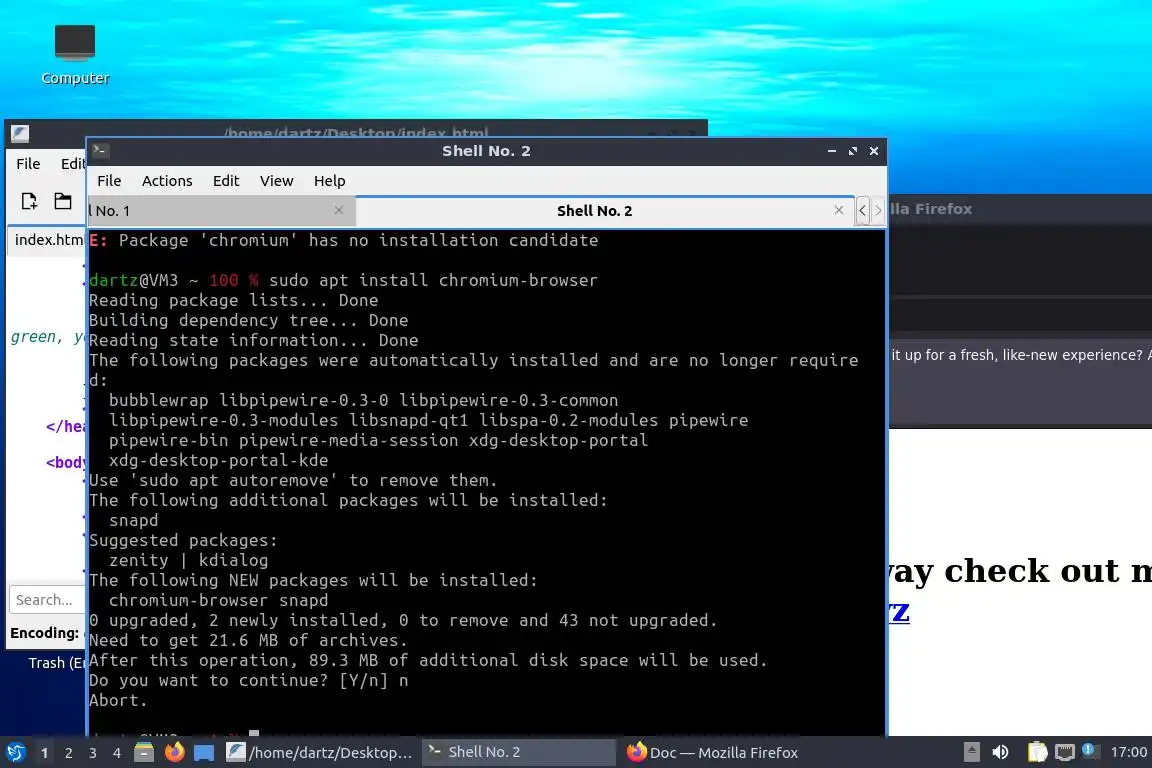Close the Shell No. 2 window
This screenshot has width=1152, height=768.
click(x=874, y=151)
